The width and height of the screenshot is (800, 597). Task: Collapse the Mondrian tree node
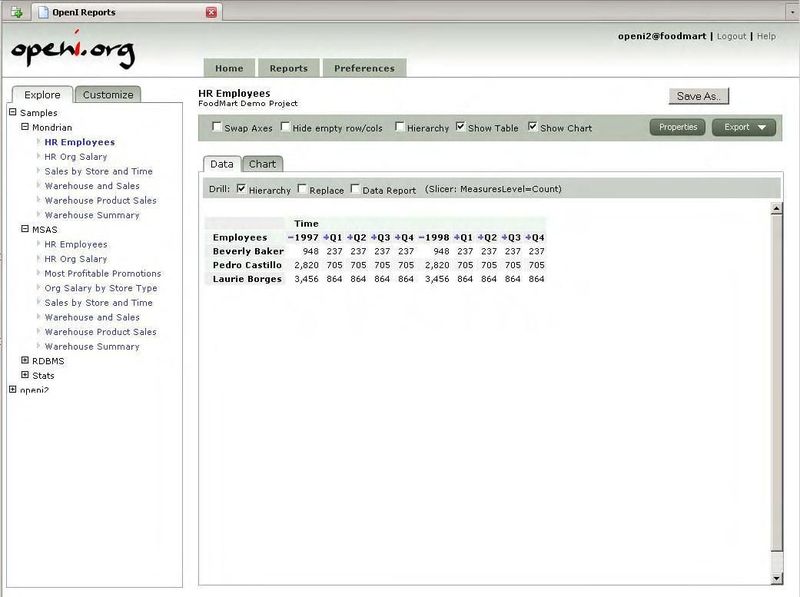25,128
